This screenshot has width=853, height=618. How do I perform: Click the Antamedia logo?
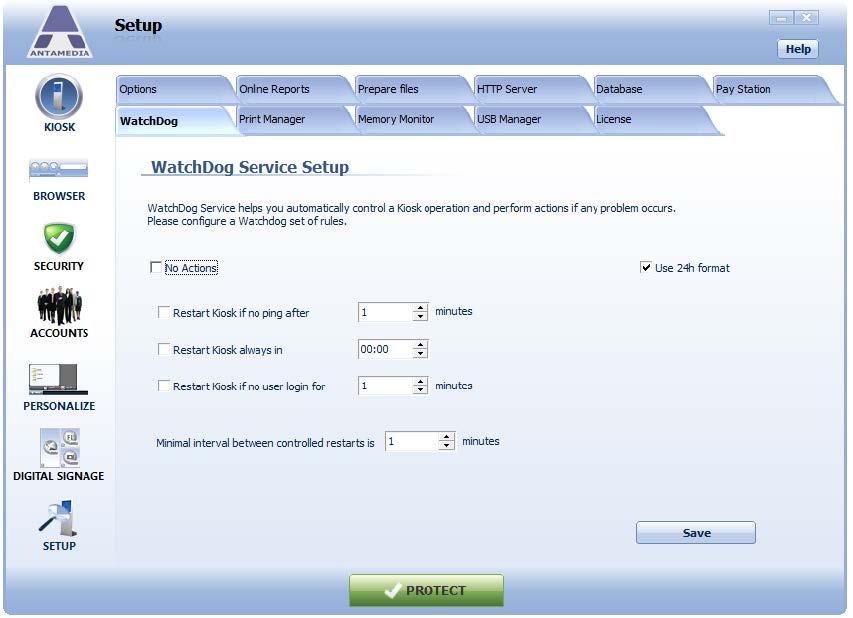[x=59, y=32]
